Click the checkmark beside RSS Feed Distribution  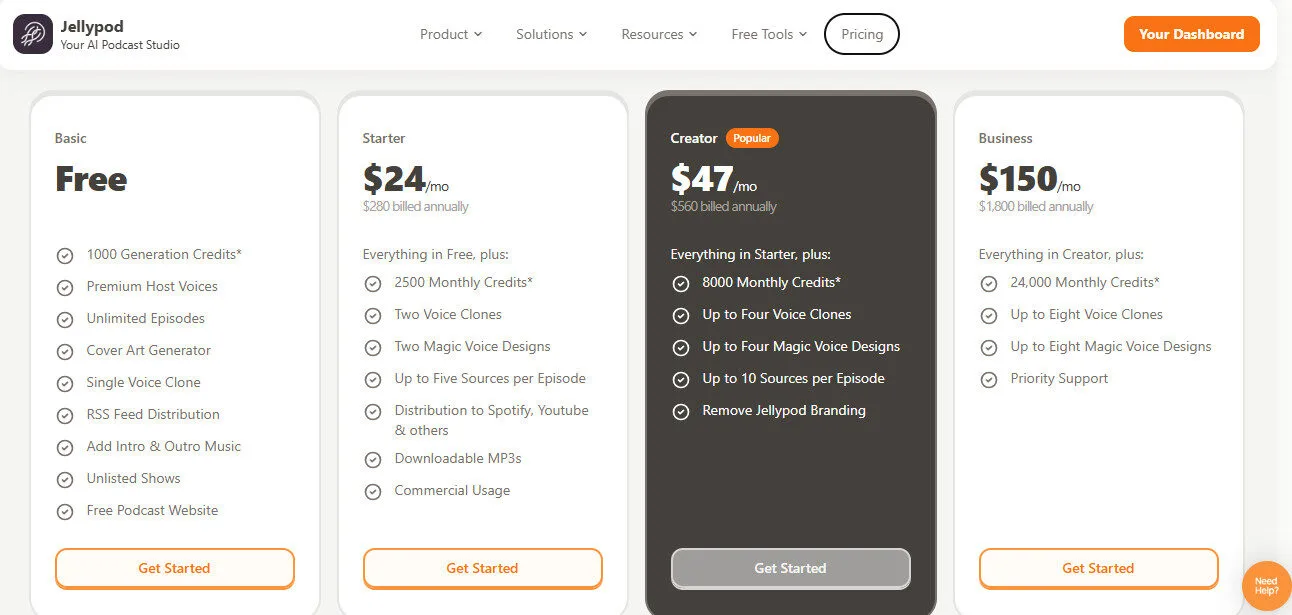coord(65,415)
